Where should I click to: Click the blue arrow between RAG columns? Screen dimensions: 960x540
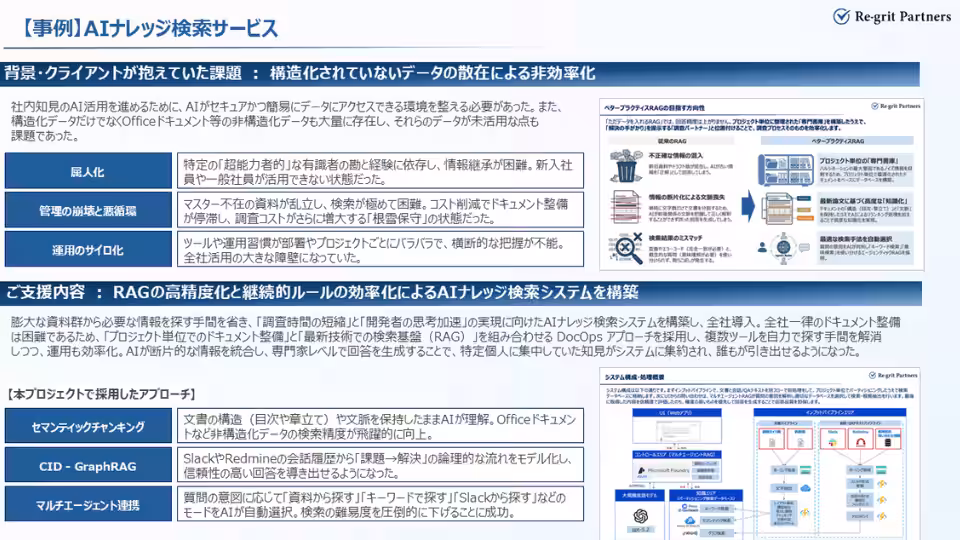tap(748, 206)
